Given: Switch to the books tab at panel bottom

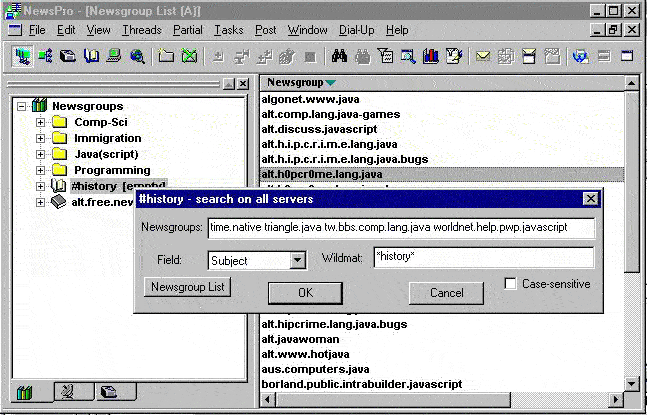Looking at the screenshot, I should (24, 393).
